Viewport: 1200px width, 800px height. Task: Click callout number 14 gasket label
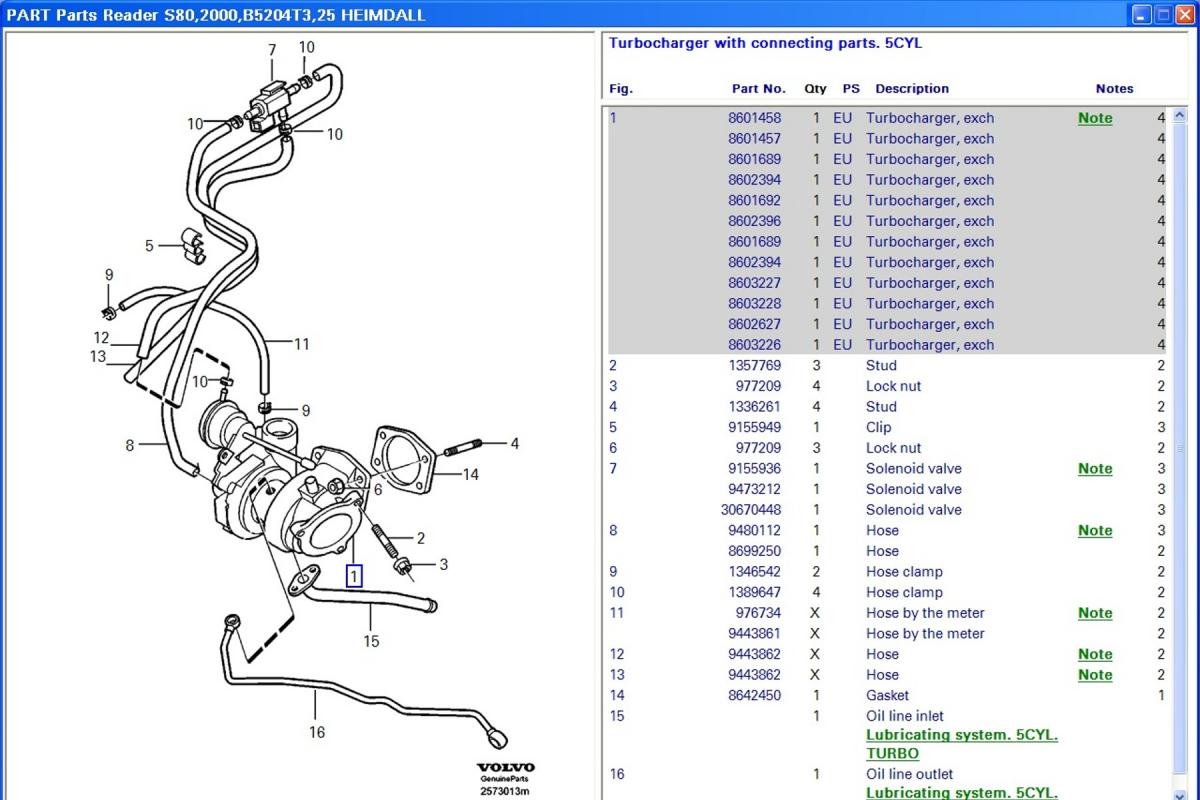tap(470, 474)
